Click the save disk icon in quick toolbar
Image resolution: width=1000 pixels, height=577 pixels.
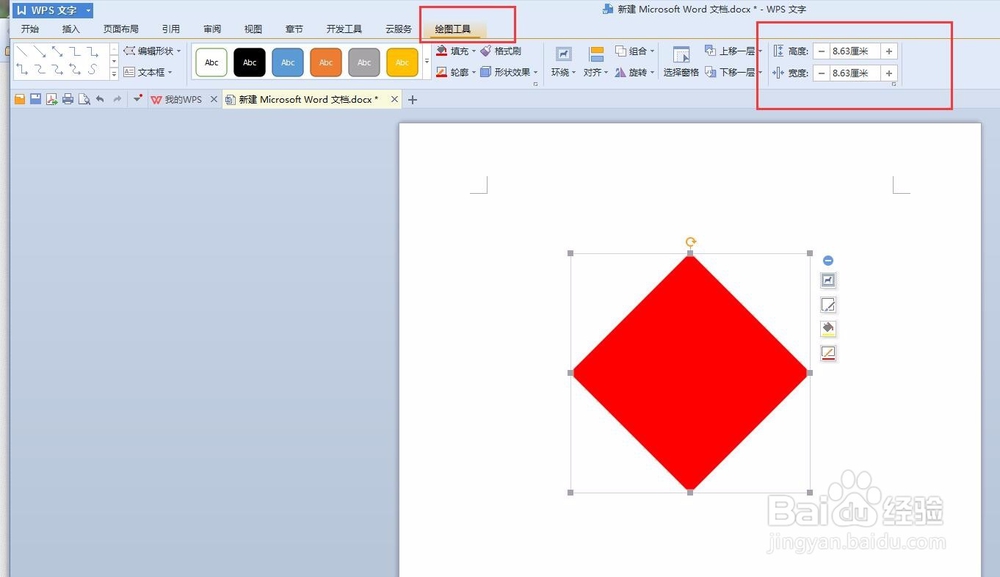36,99
